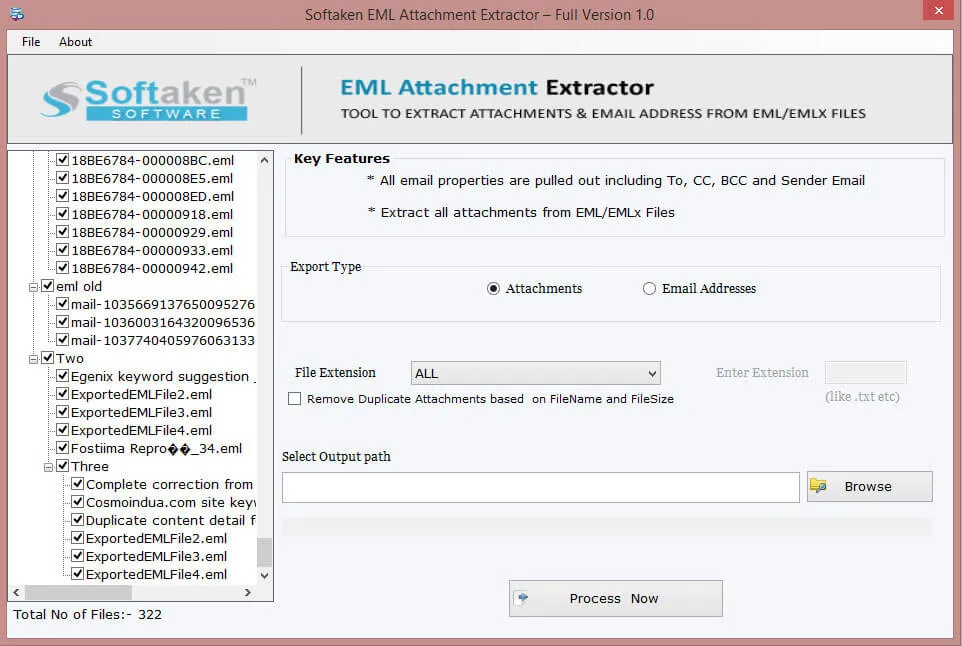Click the folder icon on Browse button

pos(818,486)
